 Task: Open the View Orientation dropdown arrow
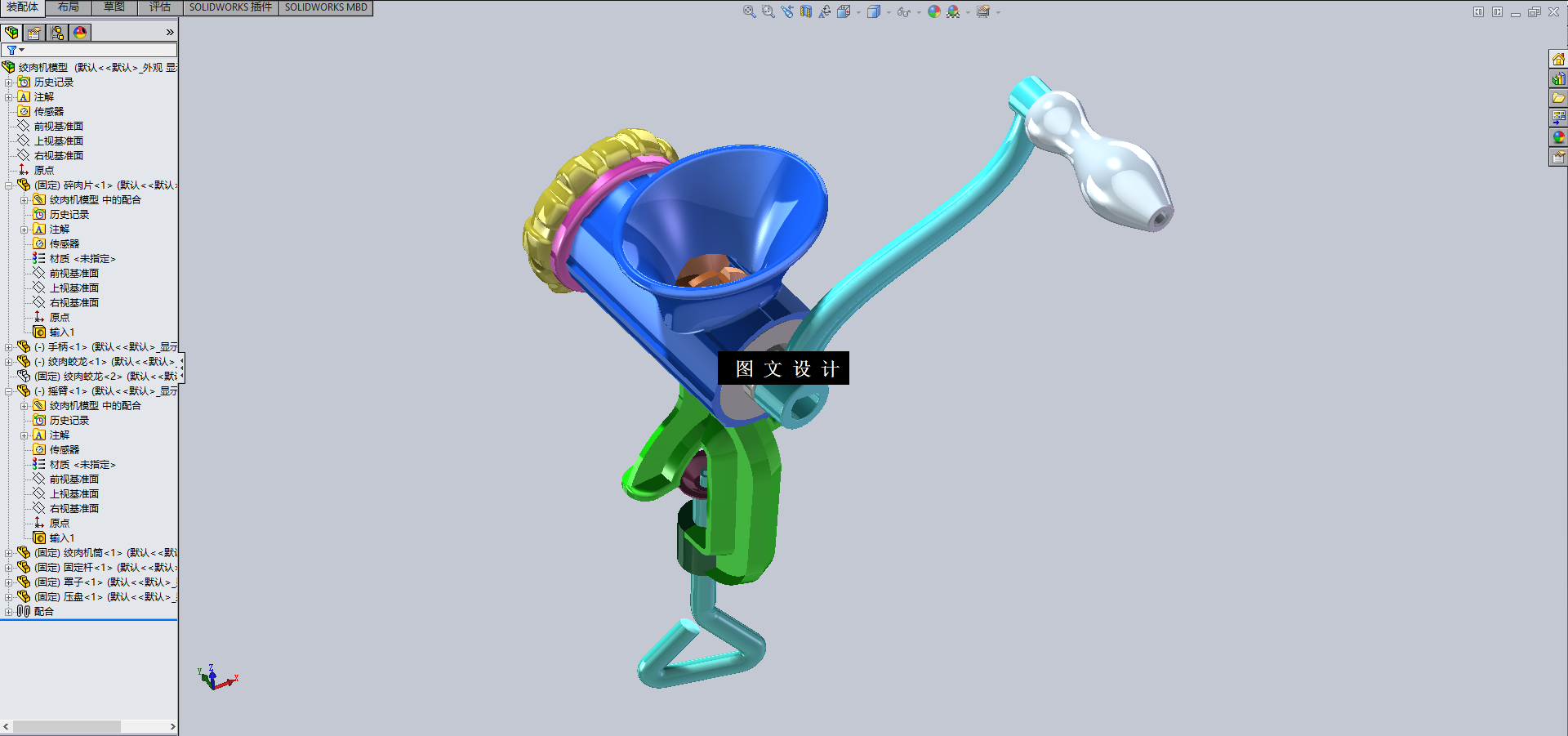(x=858, y=12)
